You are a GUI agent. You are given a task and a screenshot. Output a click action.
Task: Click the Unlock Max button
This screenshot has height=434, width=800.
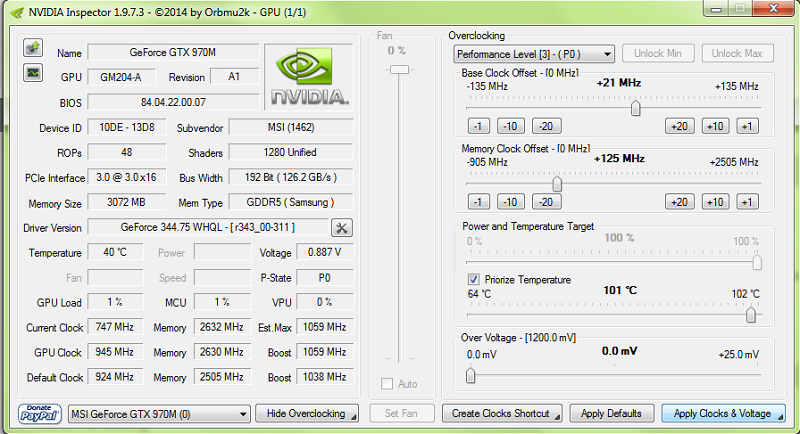pos(737,54)
